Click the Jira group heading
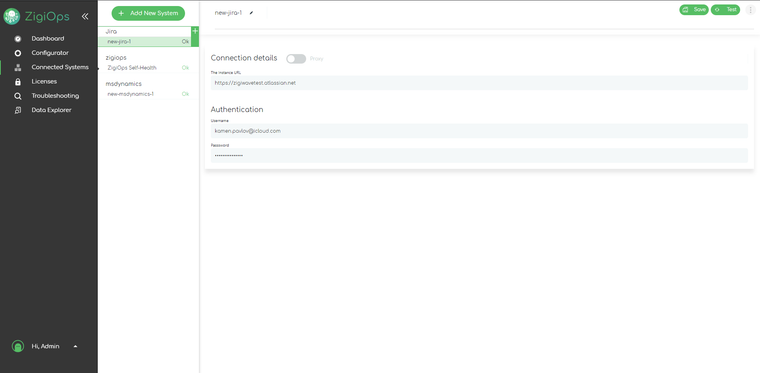This screenshot has width=760, height=373. 111,31
